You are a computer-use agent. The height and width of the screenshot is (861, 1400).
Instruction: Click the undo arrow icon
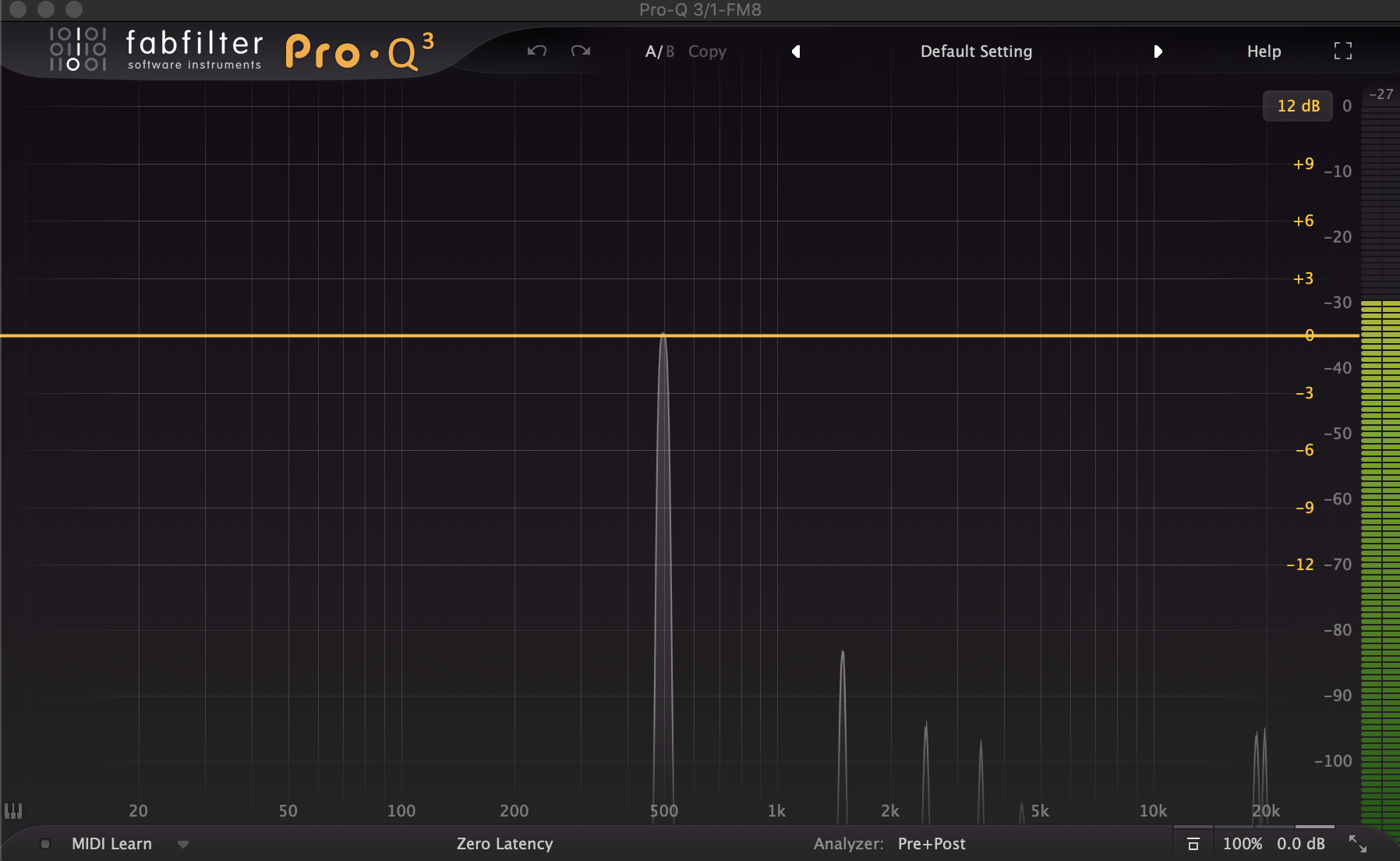click(x=537, y=51)
